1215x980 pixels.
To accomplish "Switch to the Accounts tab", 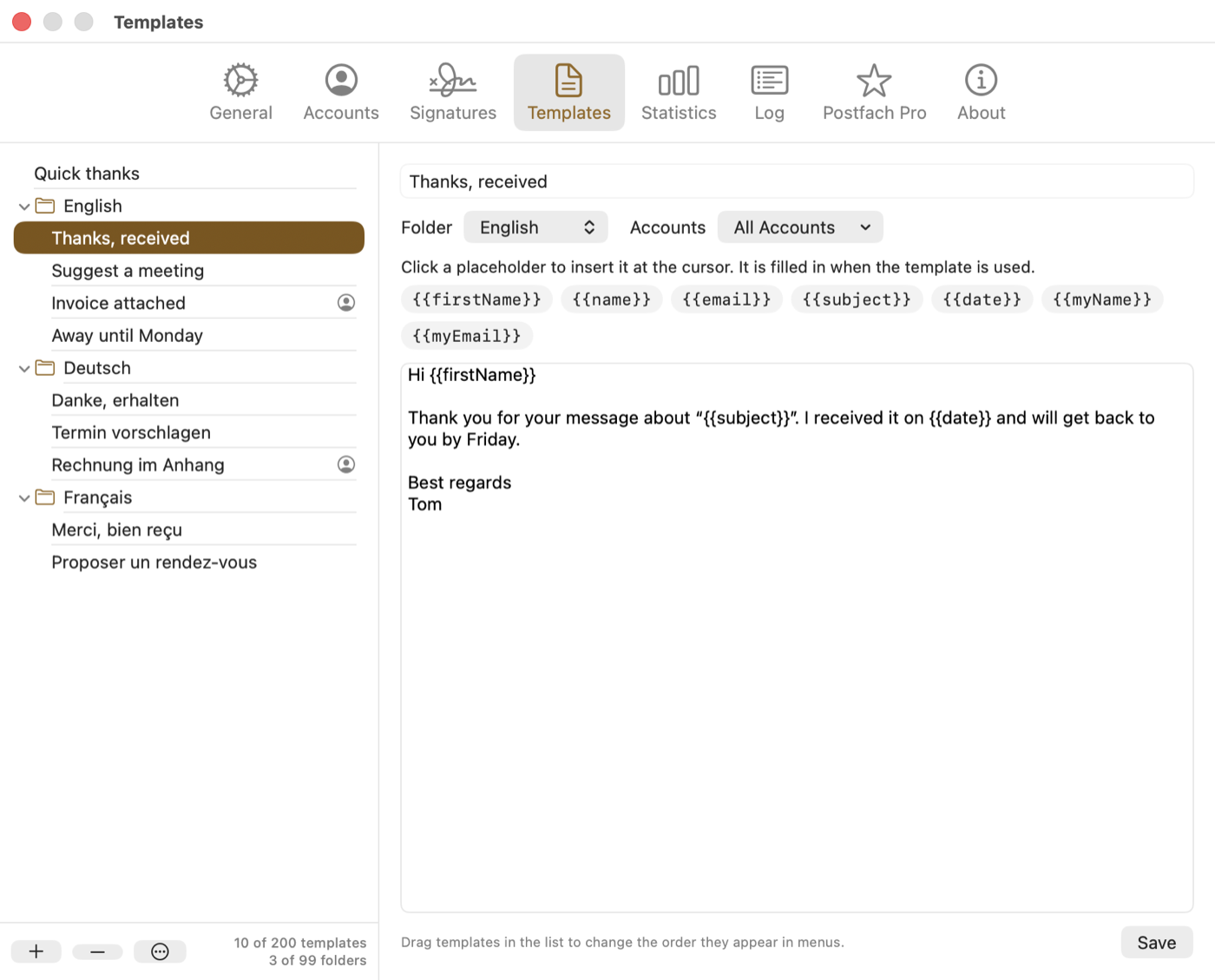I will (341, 92).
